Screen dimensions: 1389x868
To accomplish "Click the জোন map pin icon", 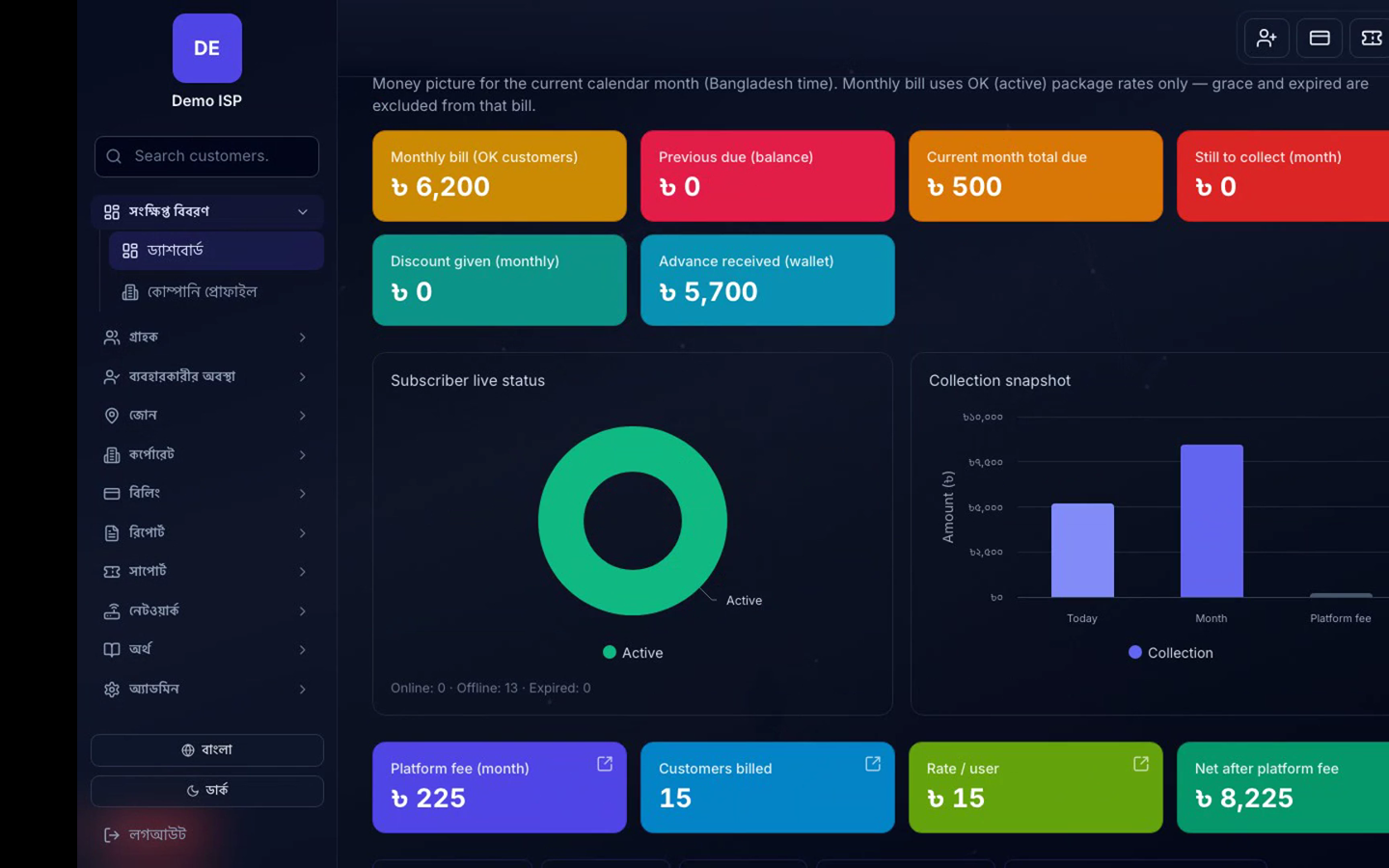I will tap(112, 416).
